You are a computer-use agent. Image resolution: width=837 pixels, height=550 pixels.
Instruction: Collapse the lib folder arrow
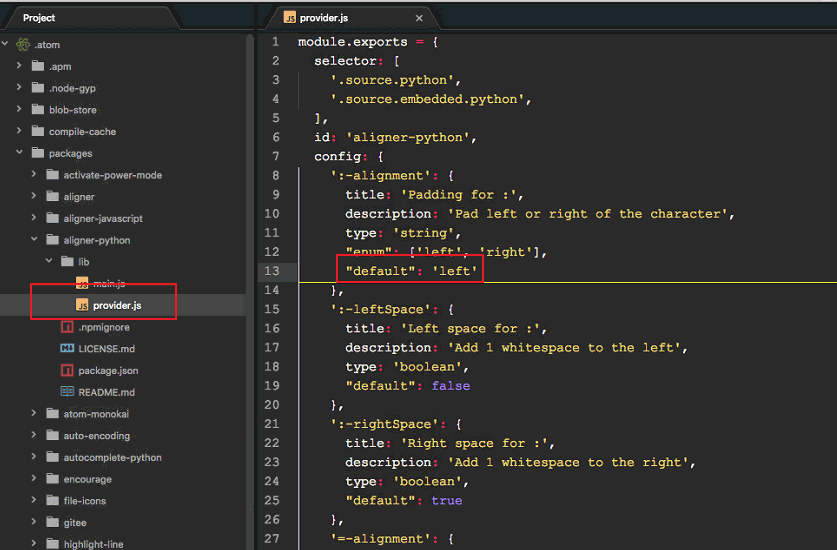(49, 262)
